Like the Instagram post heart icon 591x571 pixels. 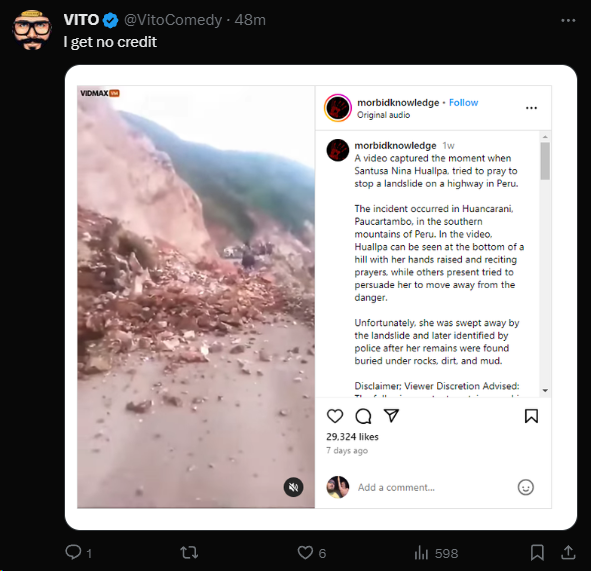point(335,416)
